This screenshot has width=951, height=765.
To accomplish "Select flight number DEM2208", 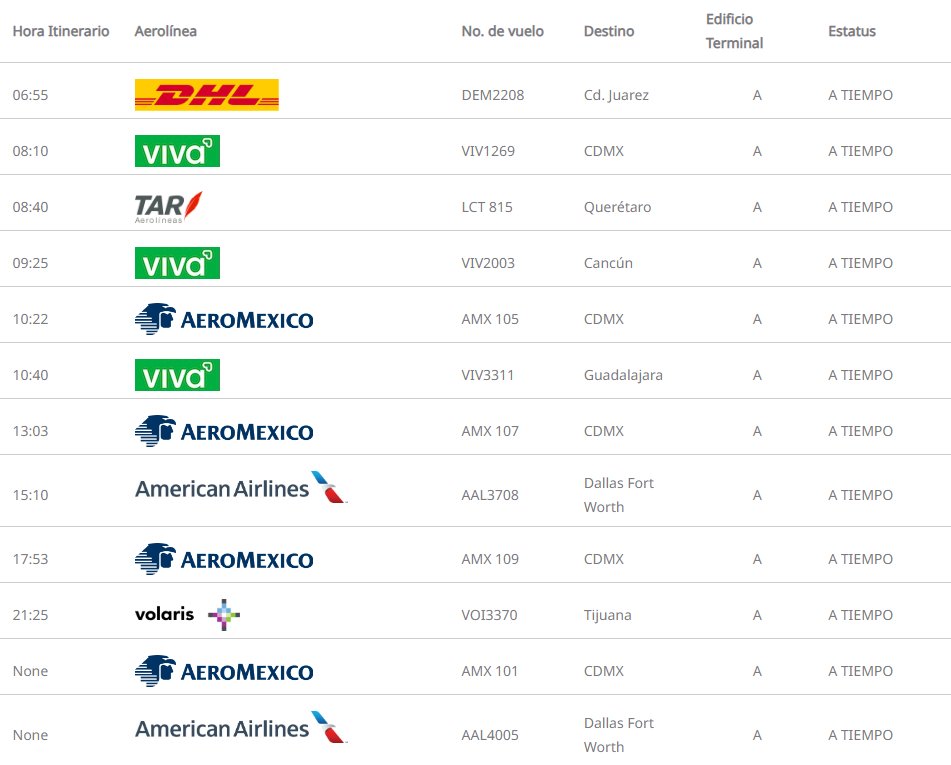I will 493,95.
